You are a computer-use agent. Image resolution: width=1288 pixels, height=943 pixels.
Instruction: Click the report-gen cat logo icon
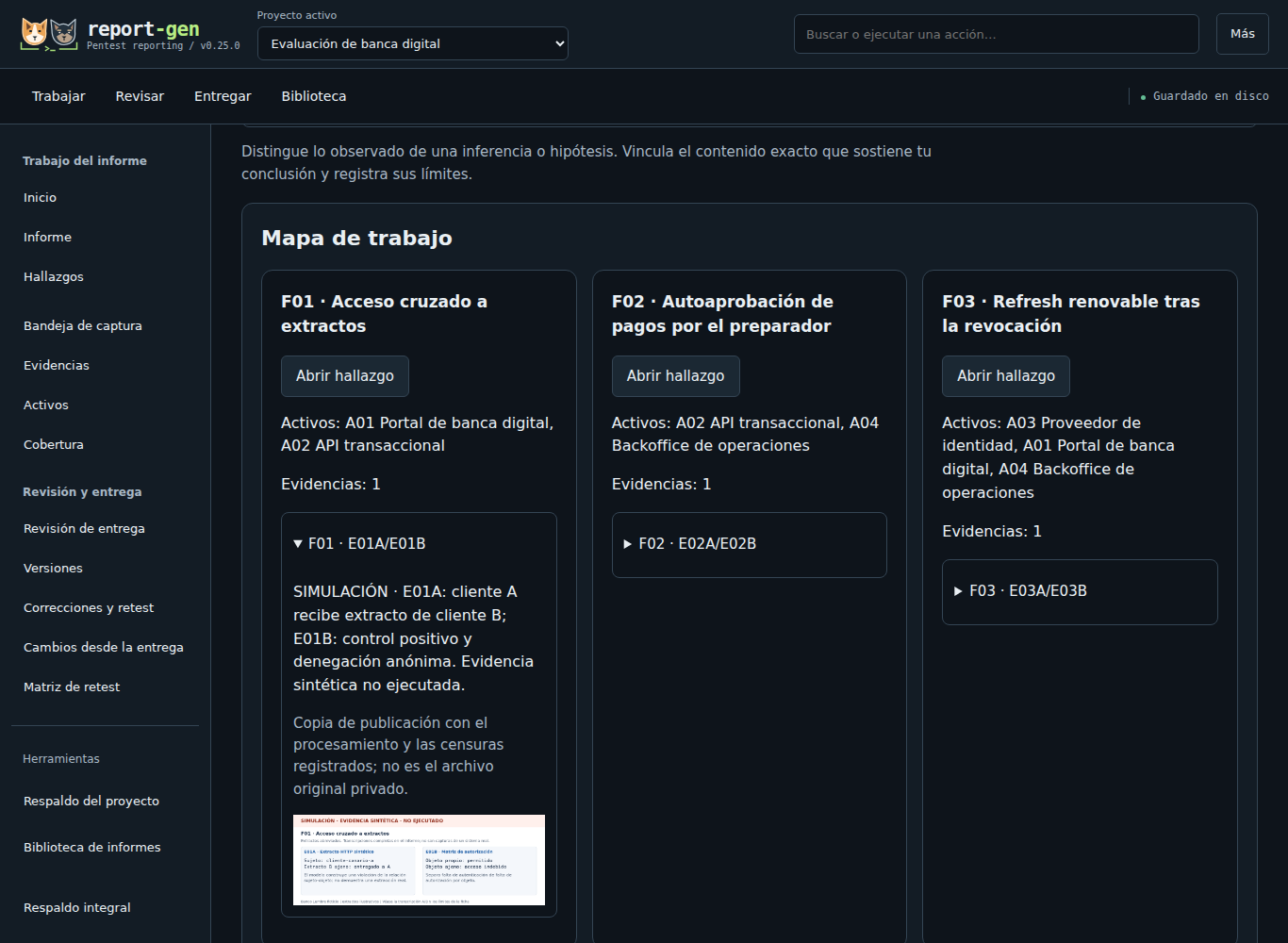point(49,34)
